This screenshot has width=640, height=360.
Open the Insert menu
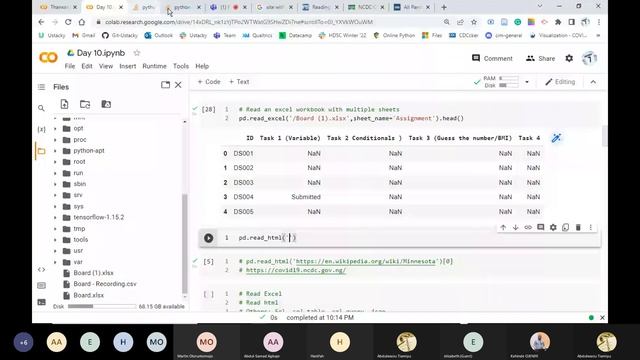coord(128,66)
